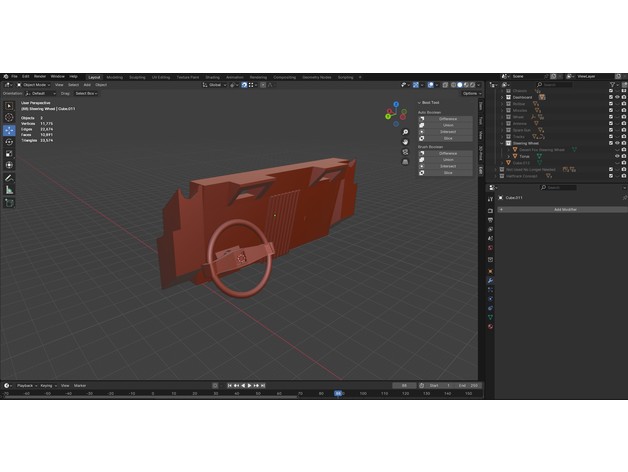The height and width of the screenshot is (472, 628).
Task: Click the blue timeline playhead frame marker
Action: [x=338, y=393]
